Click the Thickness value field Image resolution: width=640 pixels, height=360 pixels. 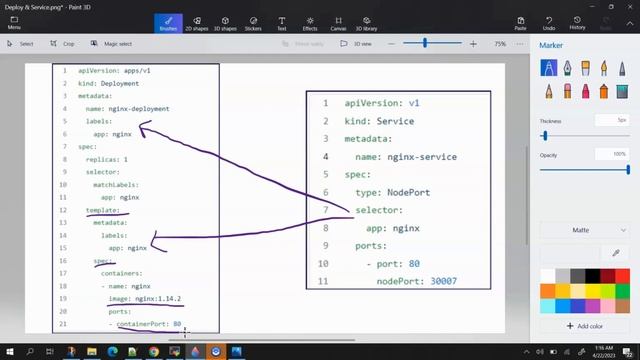coord(612,120)
